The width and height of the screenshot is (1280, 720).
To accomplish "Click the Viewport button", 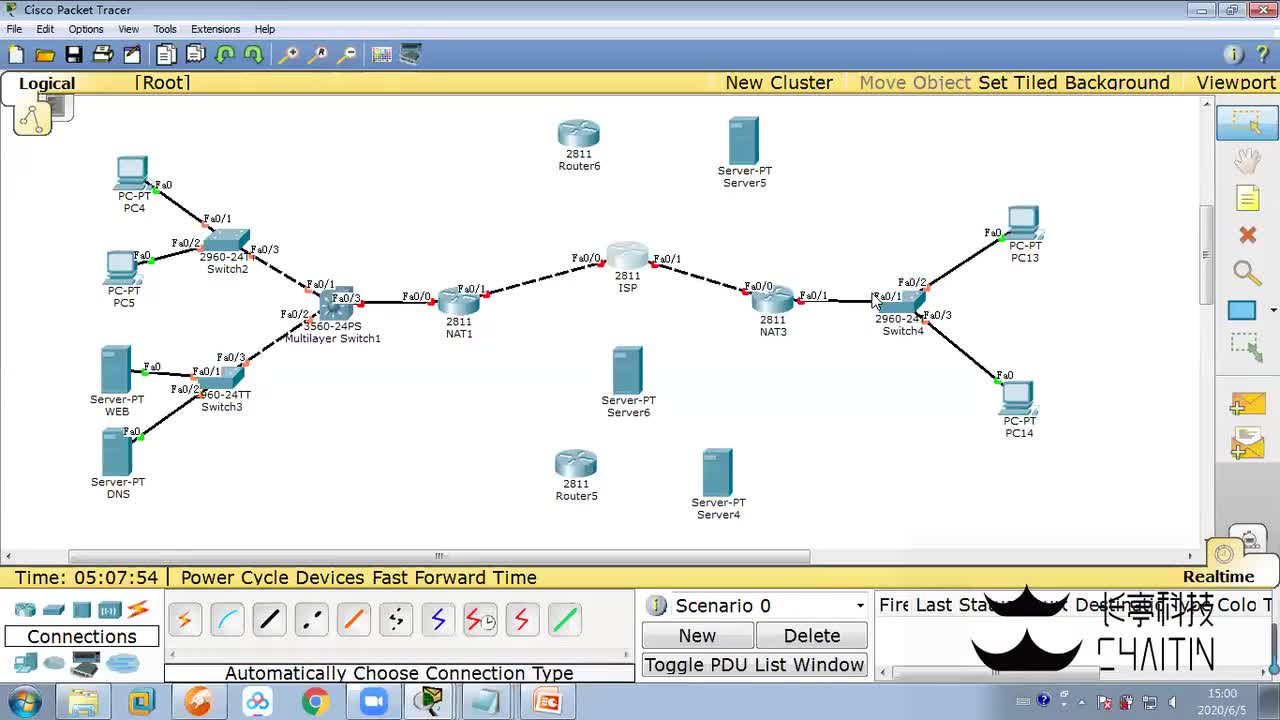I will click(x=1236, y=83).
